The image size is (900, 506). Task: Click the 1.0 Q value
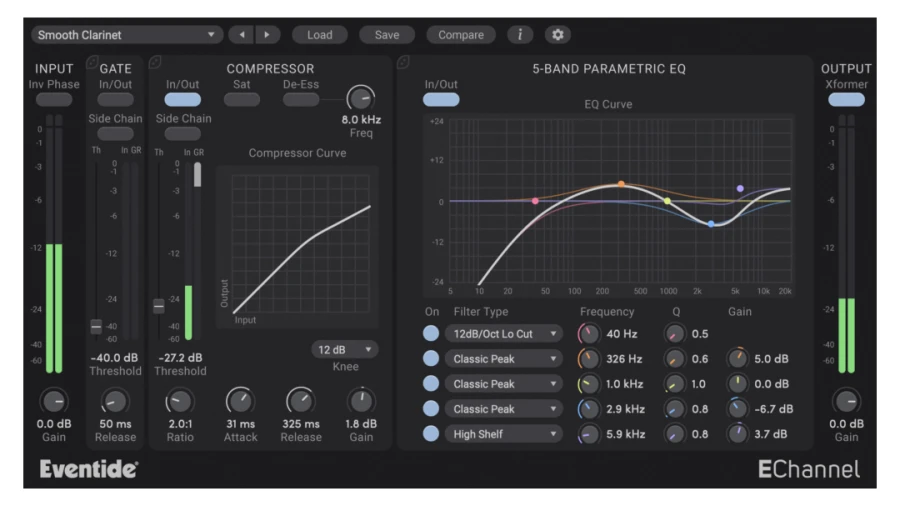[699, 384]
